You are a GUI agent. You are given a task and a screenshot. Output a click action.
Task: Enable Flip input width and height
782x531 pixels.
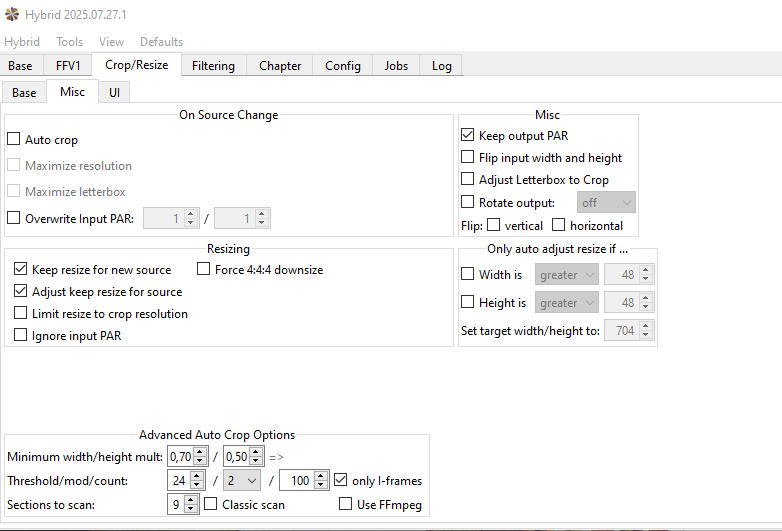pos(468,157)
